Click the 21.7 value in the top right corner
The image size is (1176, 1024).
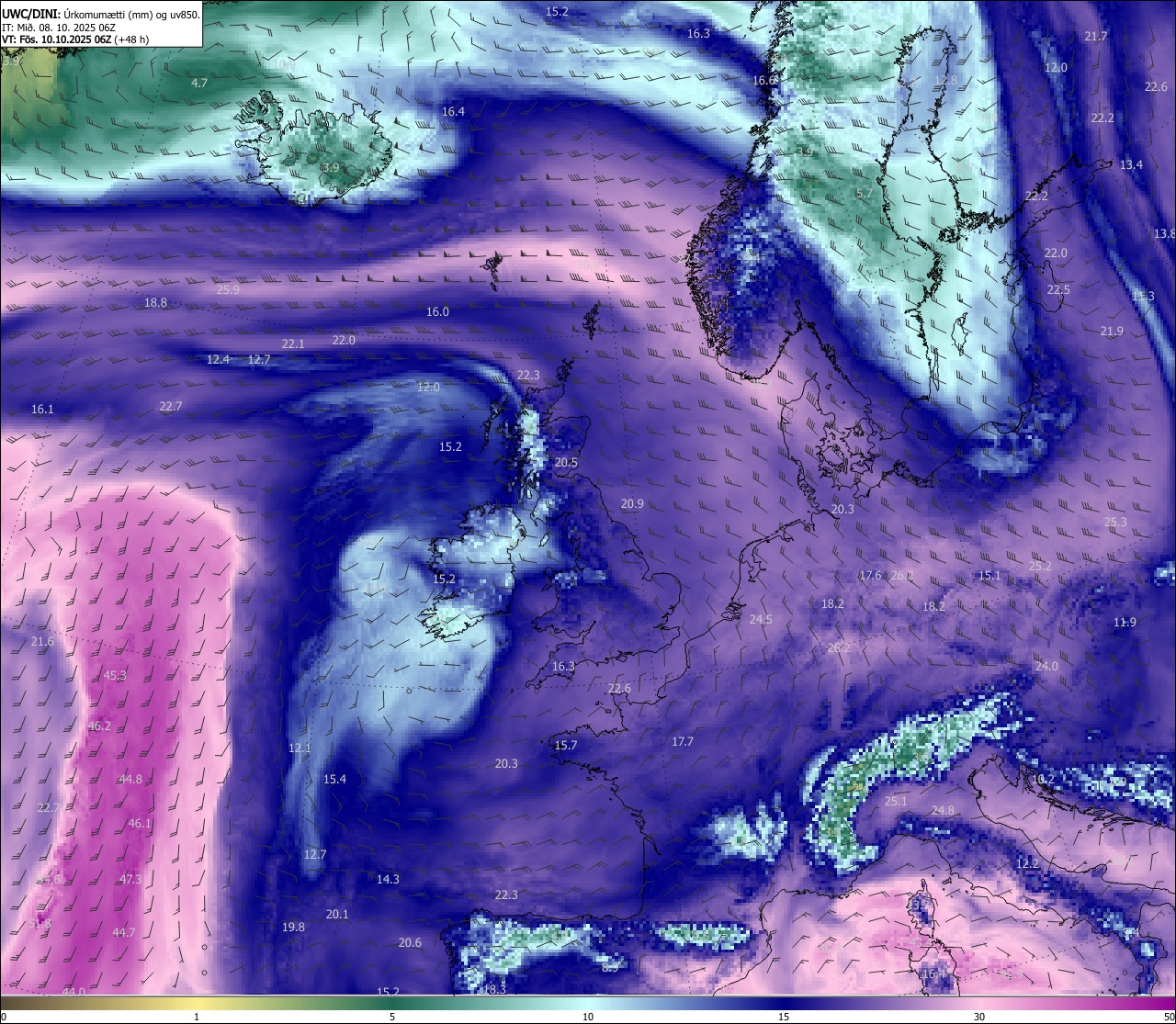click(x=1096, y=36)
